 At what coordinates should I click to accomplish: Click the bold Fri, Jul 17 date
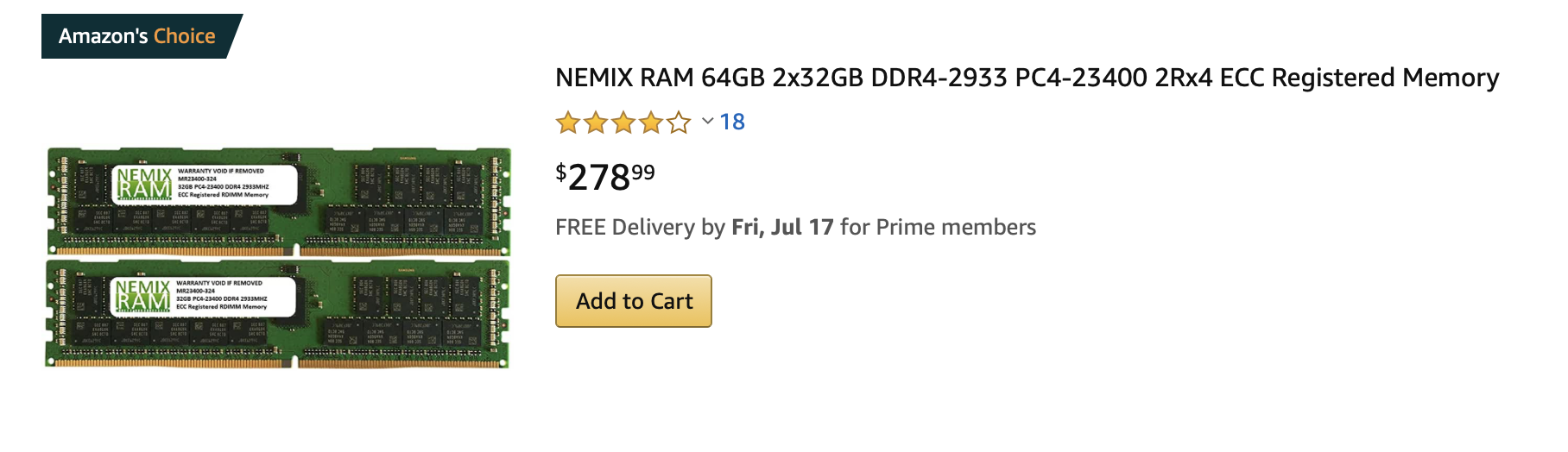pos(783,227)
